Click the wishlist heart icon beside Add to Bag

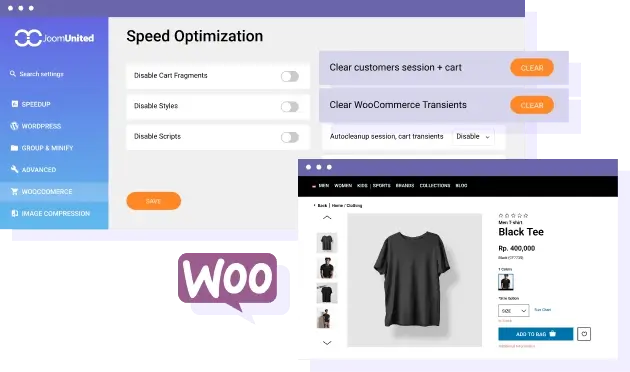(x=584, y=334)
